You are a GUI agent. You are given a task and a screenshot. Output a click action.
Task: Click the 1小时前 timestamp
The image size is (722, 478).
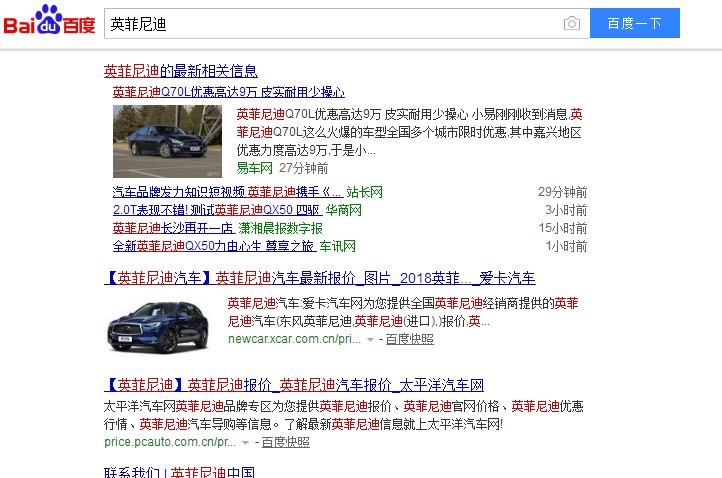click(x=566, y=246)
